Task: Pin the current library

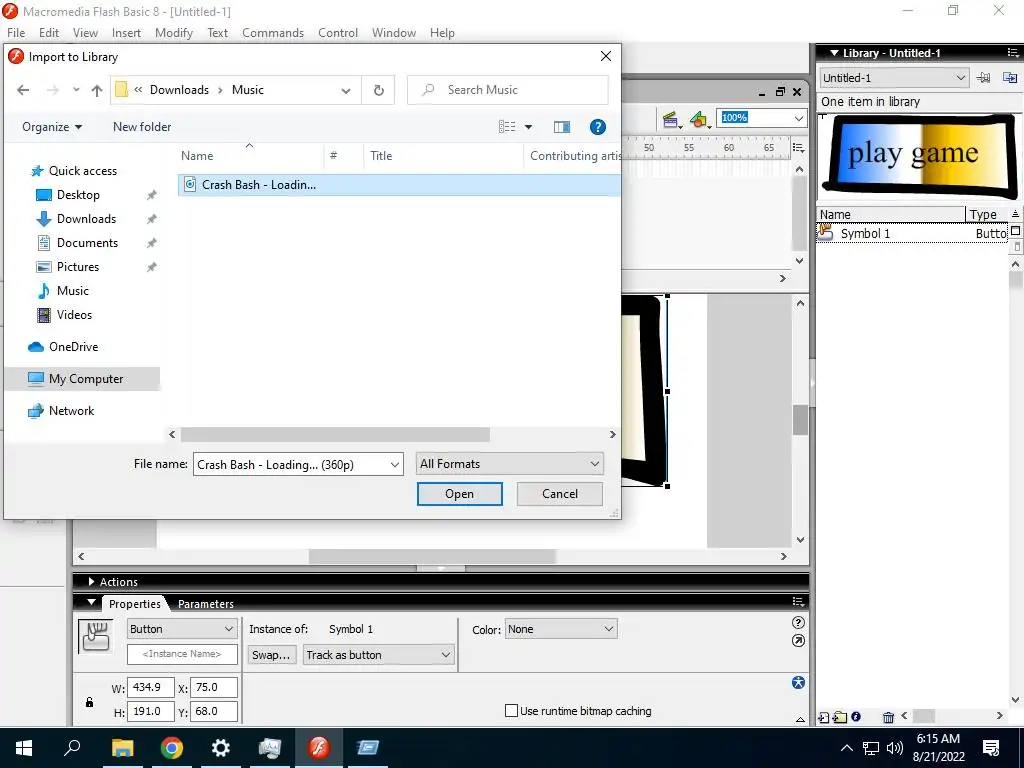Action: click(983, 78)
